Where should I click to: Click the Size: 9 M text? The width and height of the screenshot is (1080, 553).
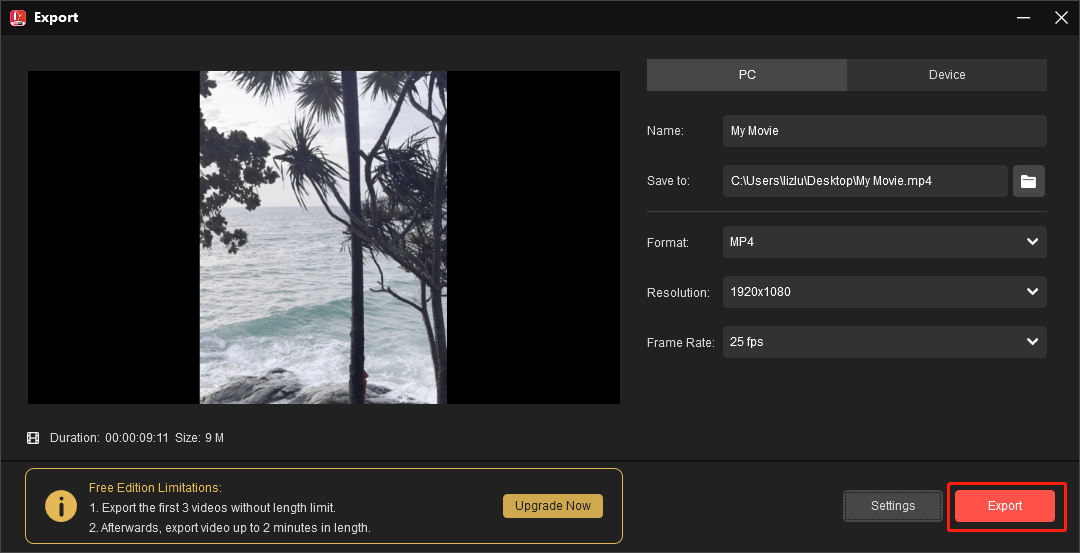[x=199, y=438]
